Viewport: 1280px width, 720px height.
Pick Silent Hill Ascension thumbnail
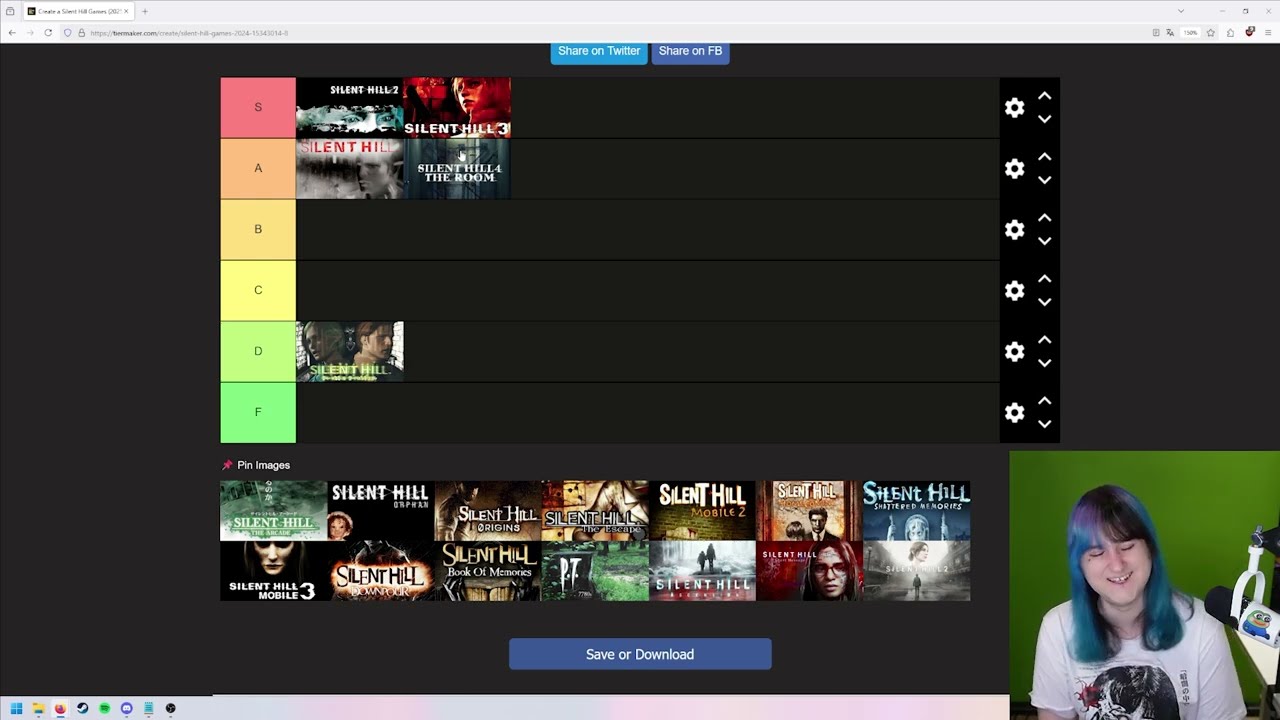(702, 571)
